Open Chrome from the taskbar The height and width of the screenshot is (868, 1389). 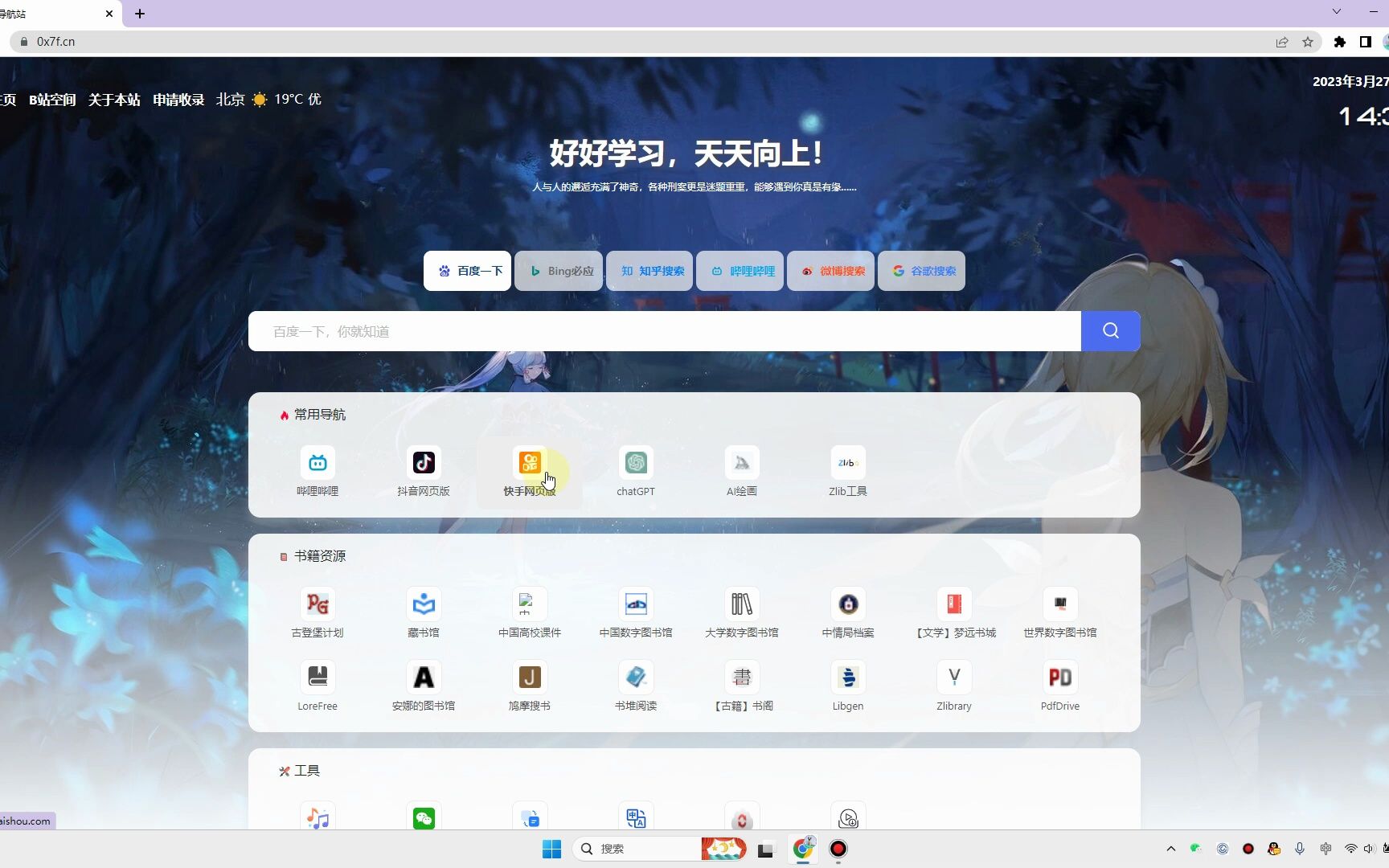click(x=803, y=849)
